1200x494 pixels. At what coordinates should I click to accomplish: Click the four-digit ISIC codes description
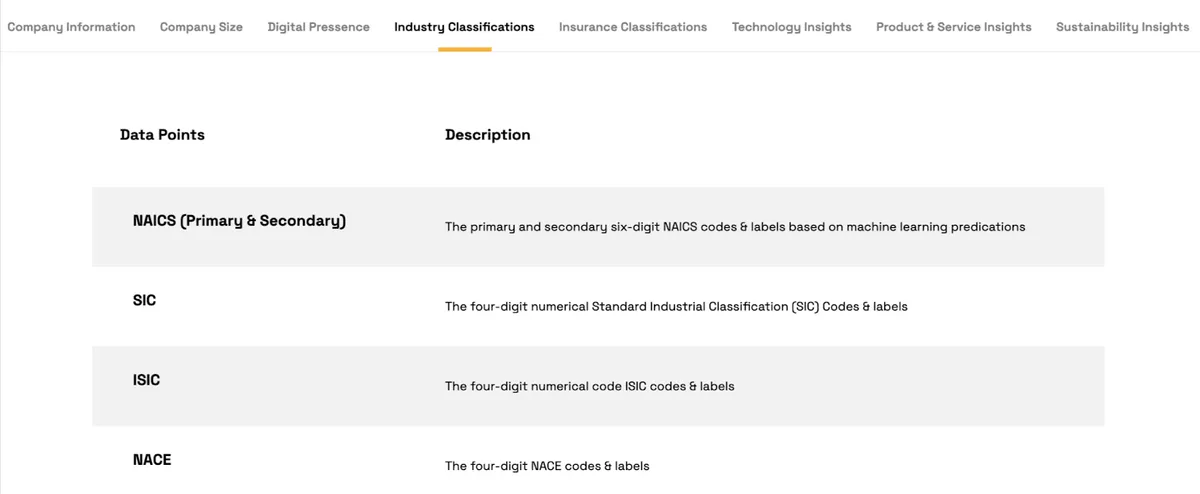(590, 386)
